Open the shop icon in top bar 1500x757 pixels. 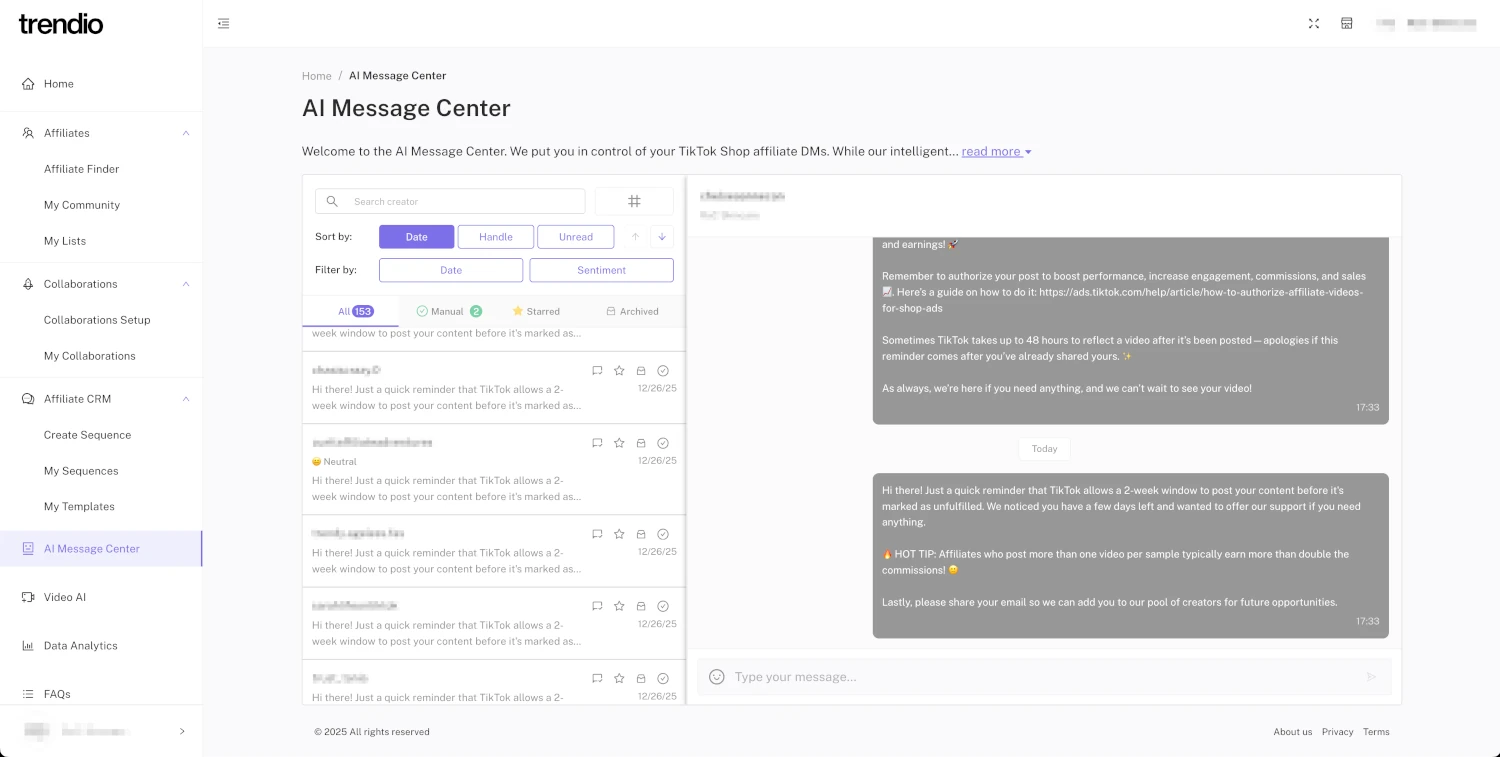[x=1347, y=24]
